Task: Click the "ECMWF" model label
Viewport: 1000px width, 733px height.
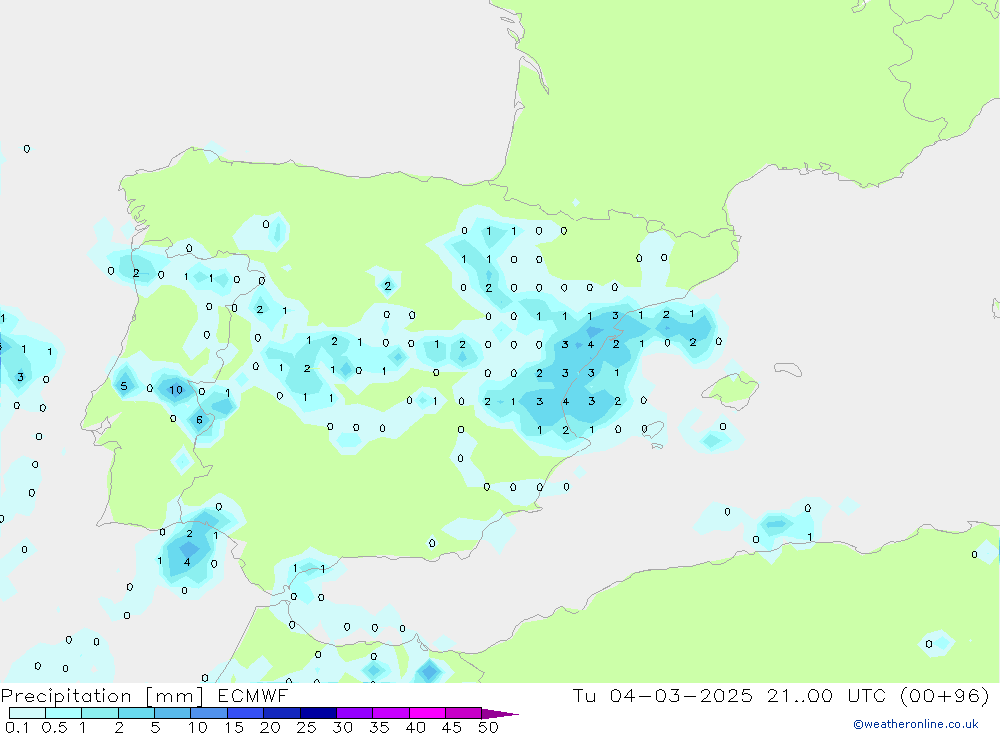Action: [253, 696]
